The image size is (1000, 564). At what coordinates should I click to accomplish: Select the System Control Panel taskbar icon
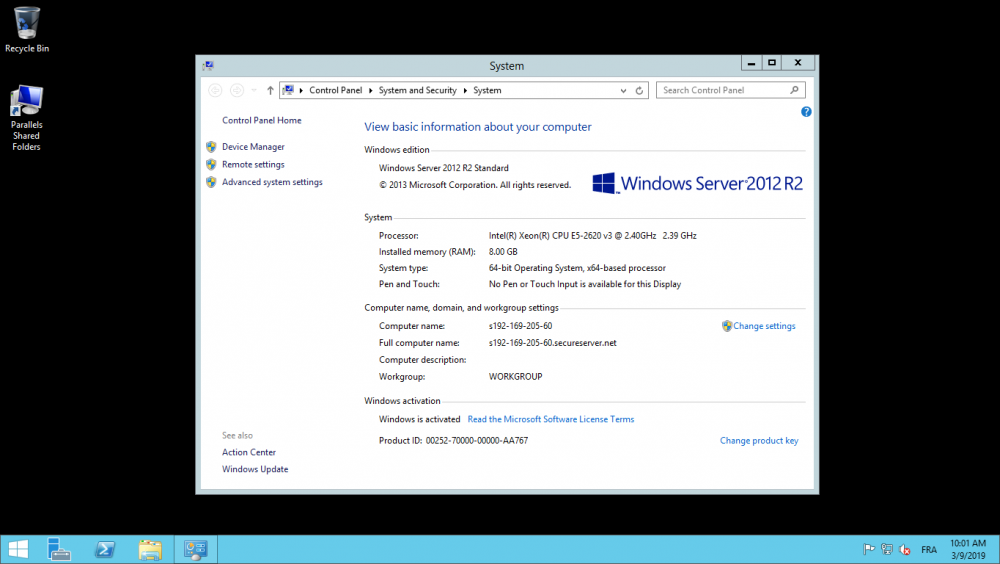coord(196,549)
